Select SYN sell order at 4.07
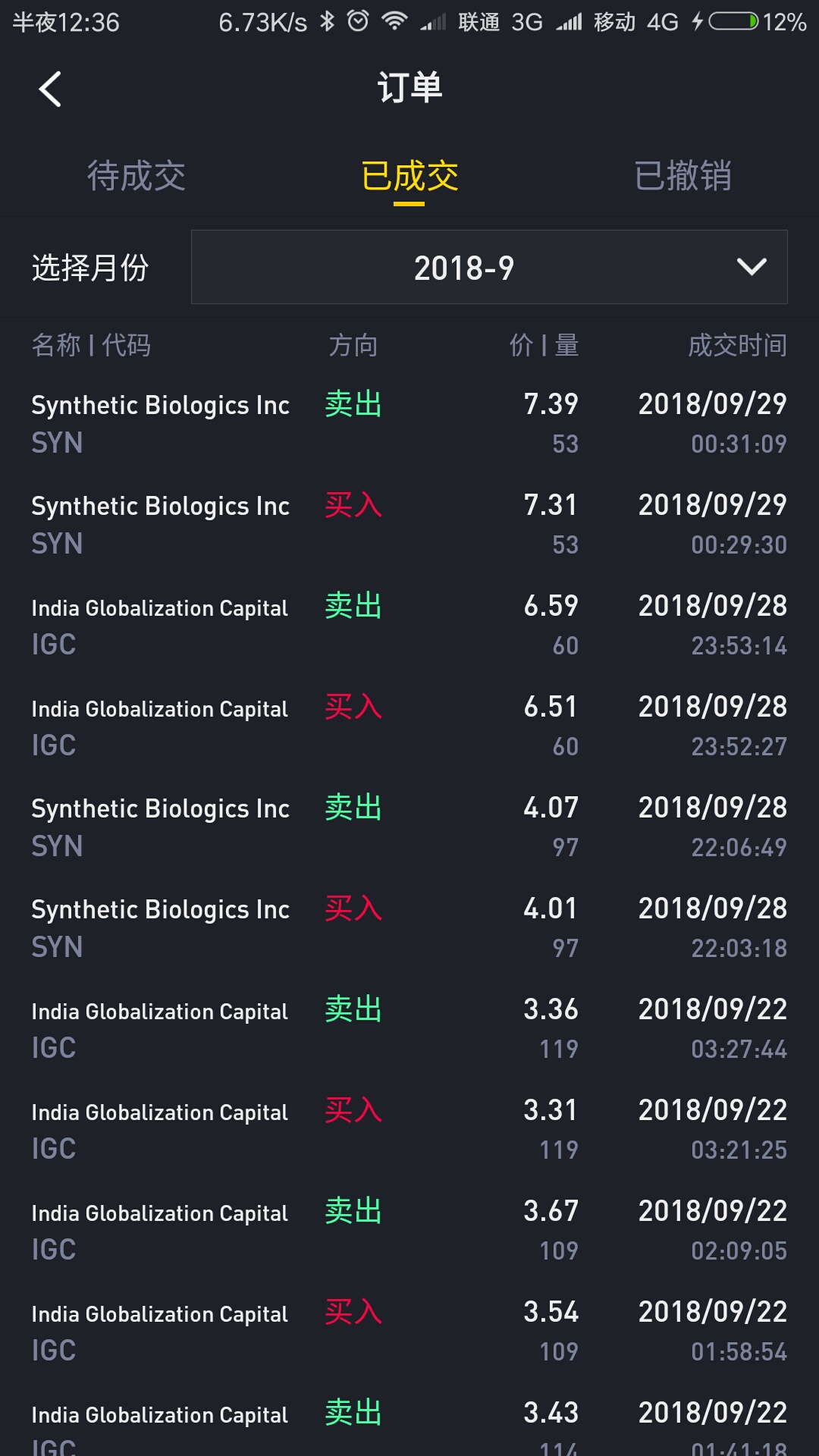 [409, 827]
